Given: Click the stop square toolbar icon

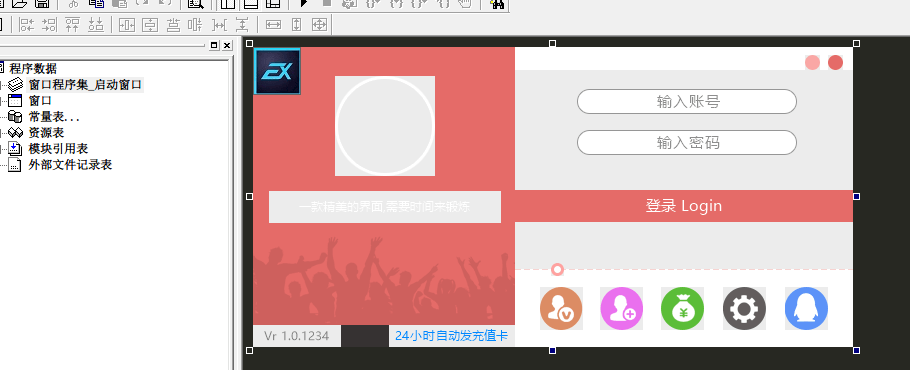Looking at the screenshot, I should (327, 3).
